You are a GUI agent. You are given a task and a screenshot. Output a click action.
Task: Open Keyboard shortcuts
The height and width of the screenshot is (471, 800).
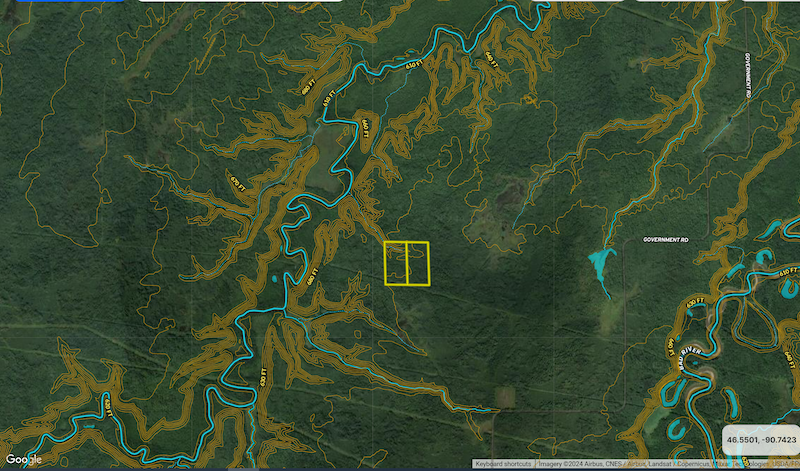pos(503,465)
